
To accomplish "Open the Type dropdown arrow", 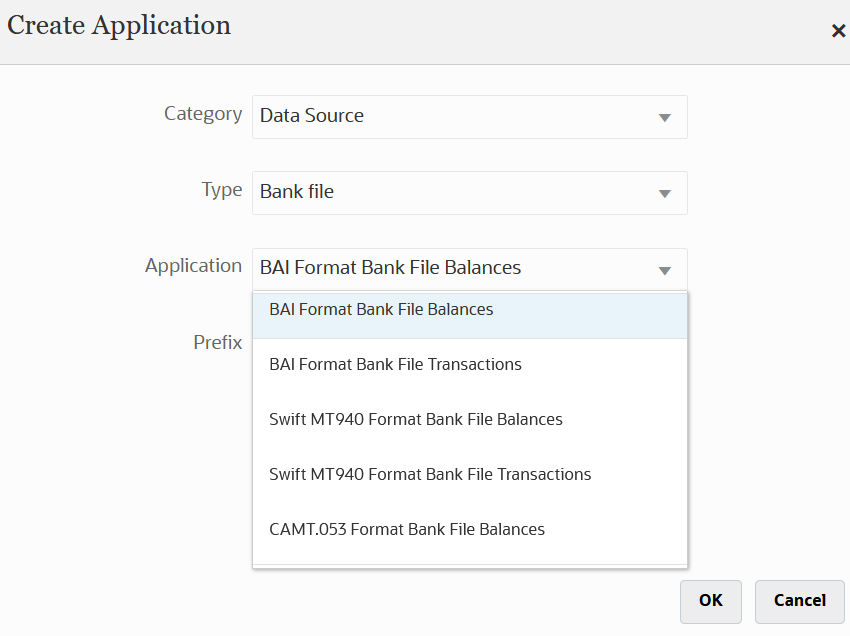I will click(664, 193).
